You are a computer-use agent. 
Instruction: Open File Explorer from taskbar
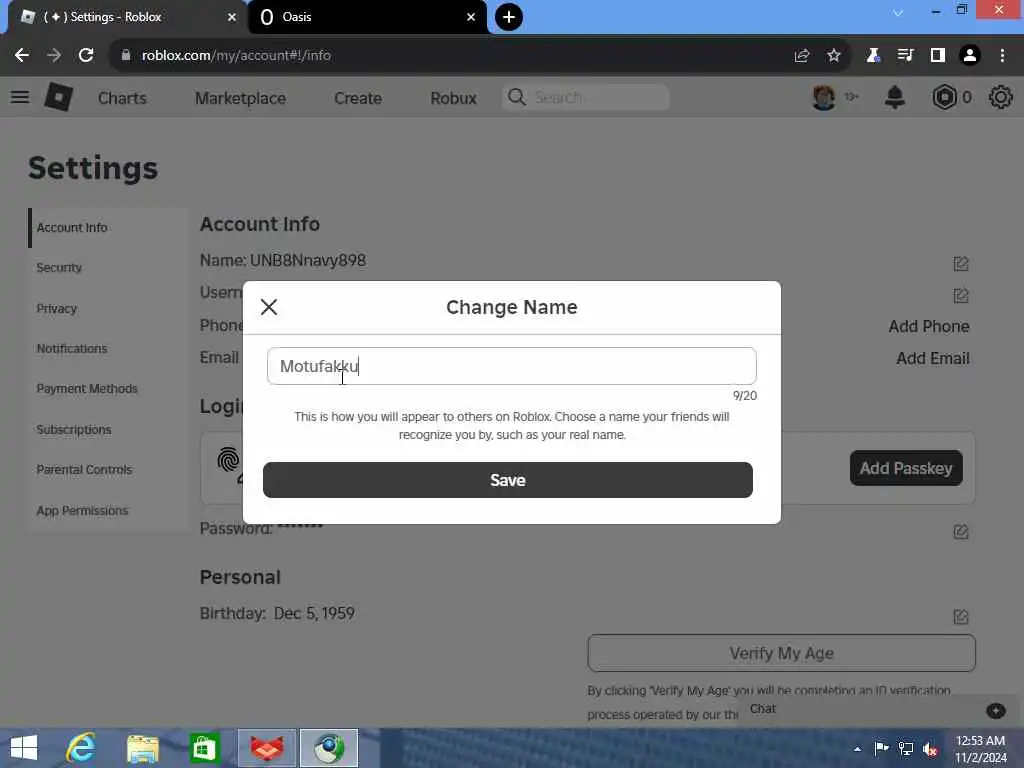(x=143, y=748)
